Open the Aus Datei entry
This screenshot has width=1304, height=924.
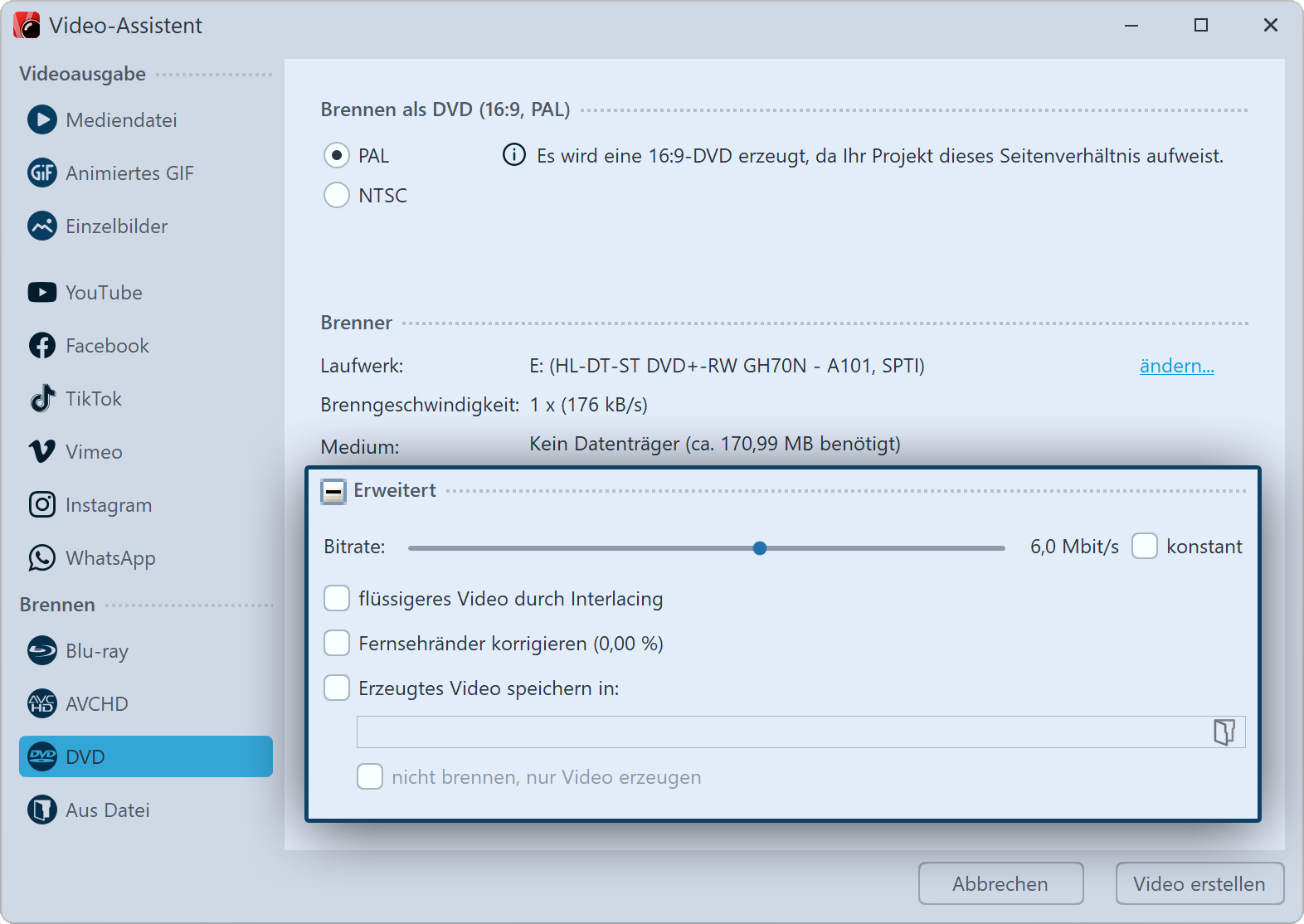(107, 810)
